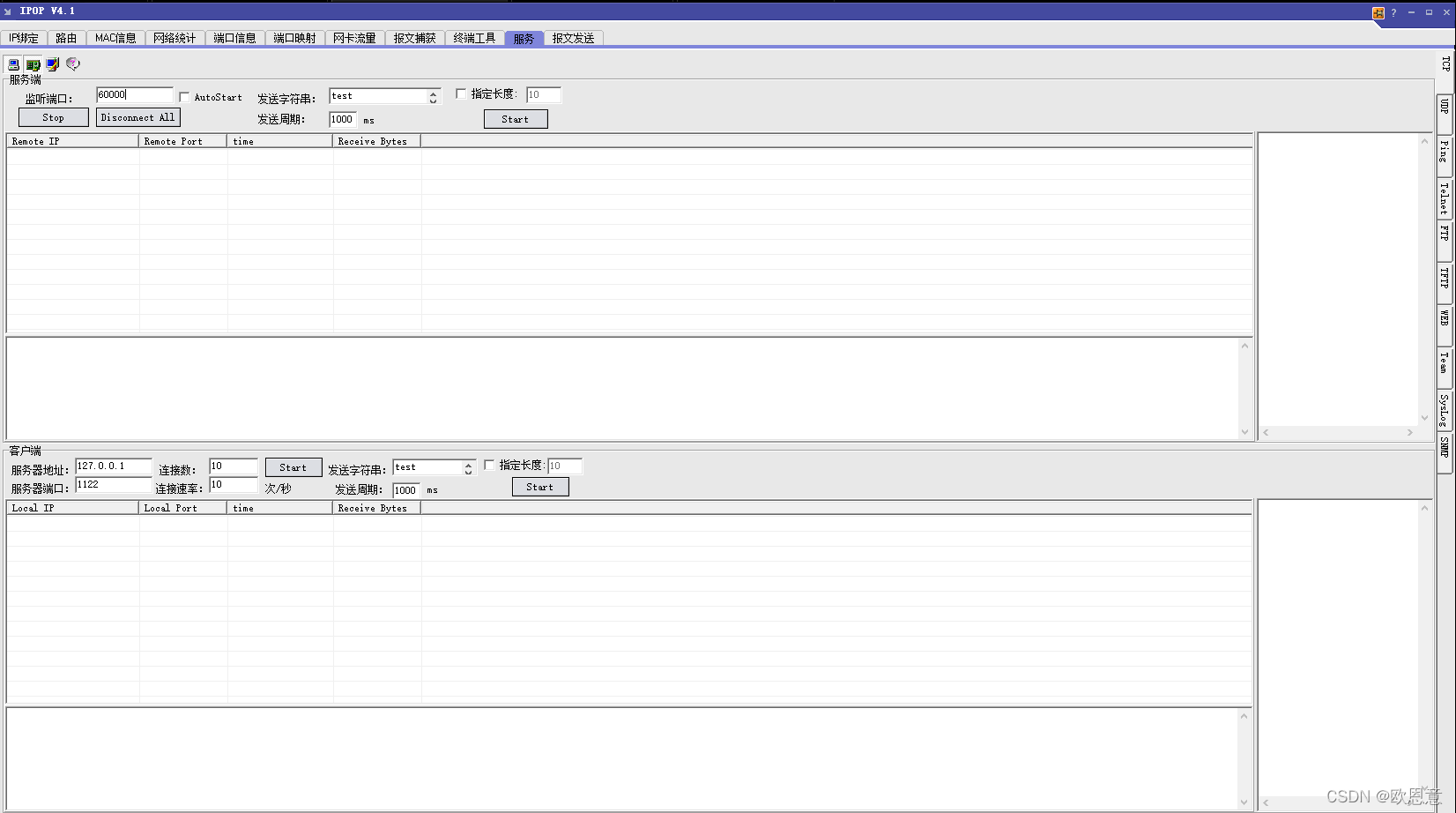The width and height of the screenshot is (1456, 813).
Task: Click the server log scrollbar down arrow
Action: pos(1244,432)
